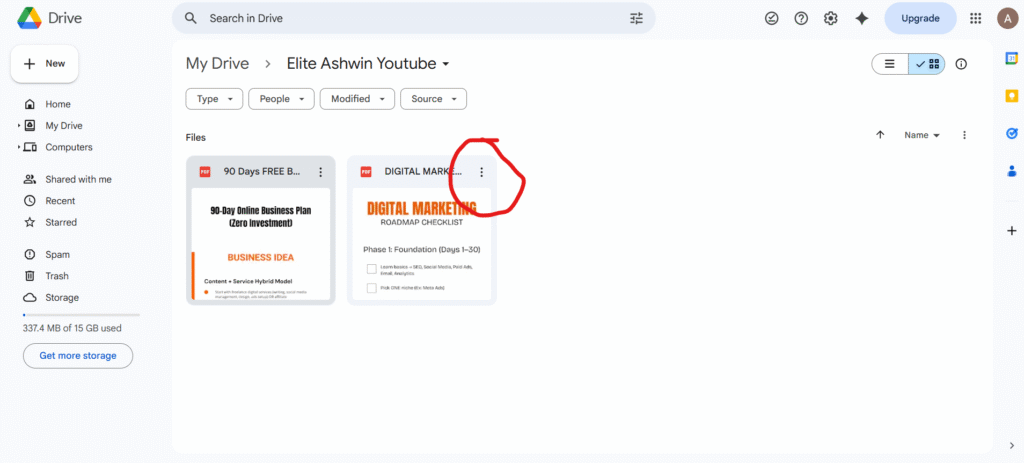Click the Gemini sparkle icon
Screen dimensions: 1024x463
(x=862, y=18)
